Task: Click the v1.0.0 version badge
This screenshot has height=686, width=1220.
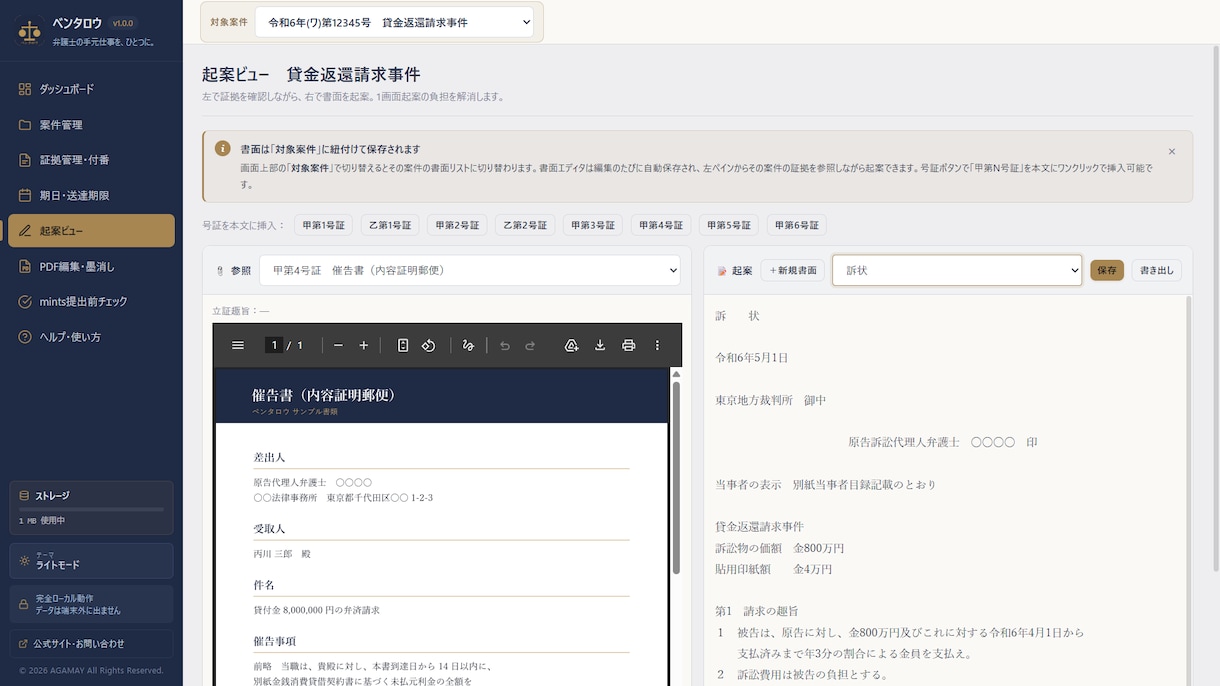Action: 123,23
